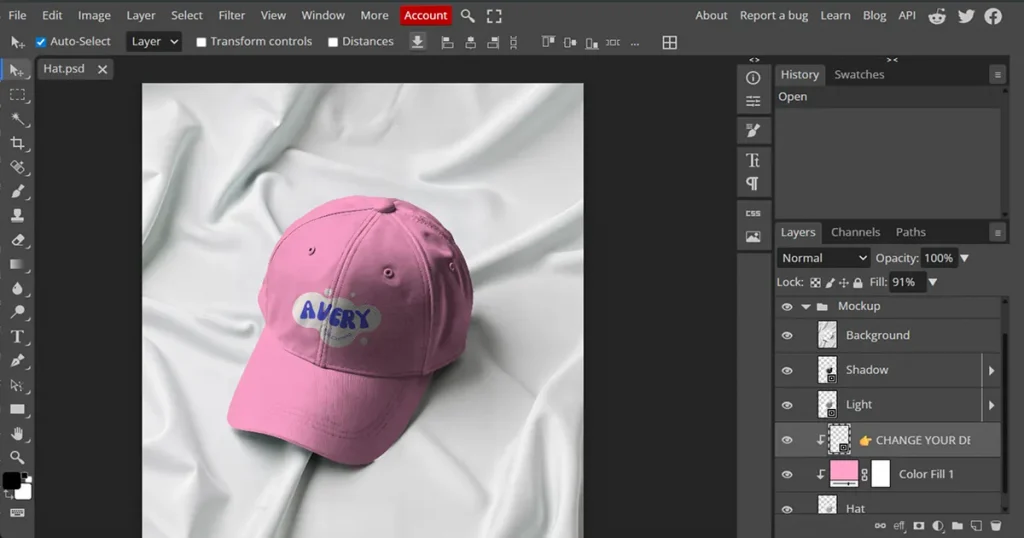Enable the Transform controls checkbox
The image size is (1024, 538).
pos(201,42)
